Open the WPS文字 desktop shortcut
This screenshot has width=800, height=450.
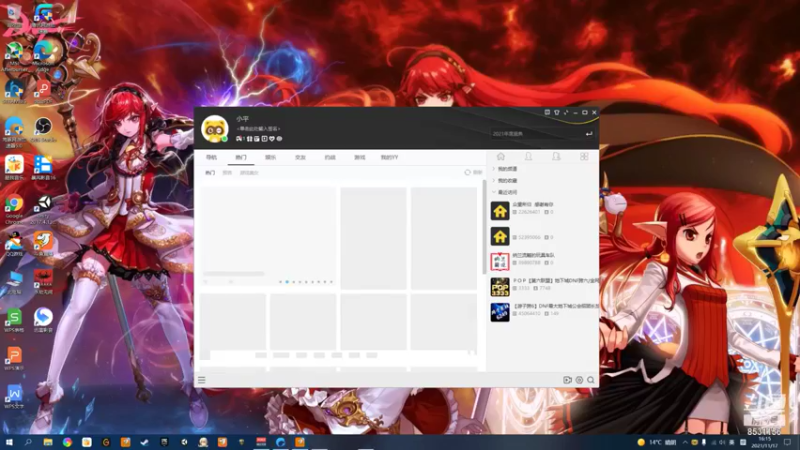pos(14,397)
